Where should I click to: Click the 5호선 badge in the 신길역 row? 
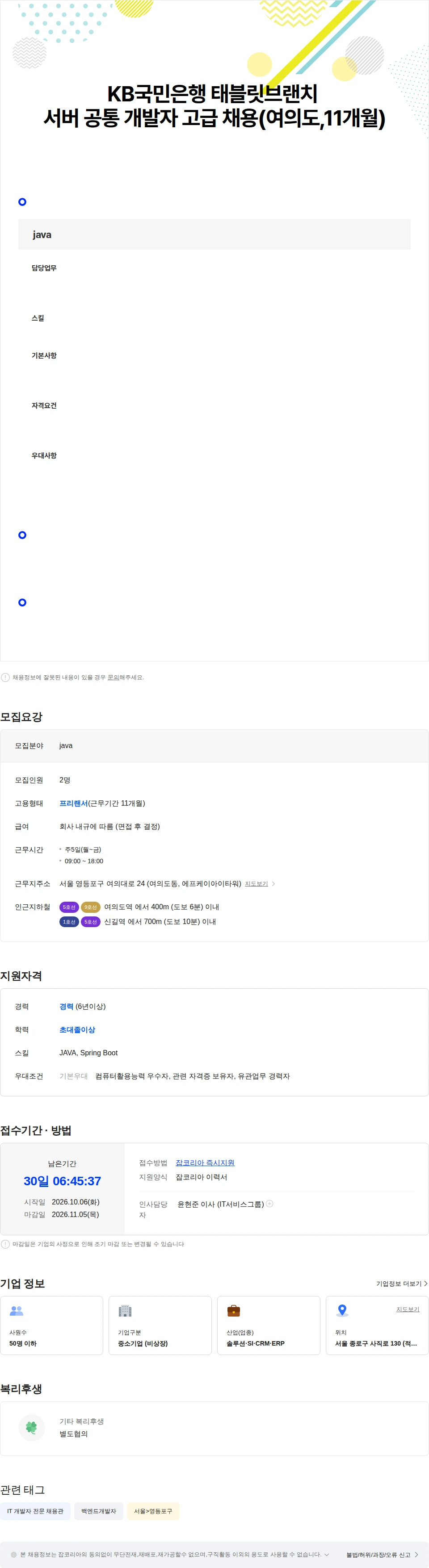90,922
